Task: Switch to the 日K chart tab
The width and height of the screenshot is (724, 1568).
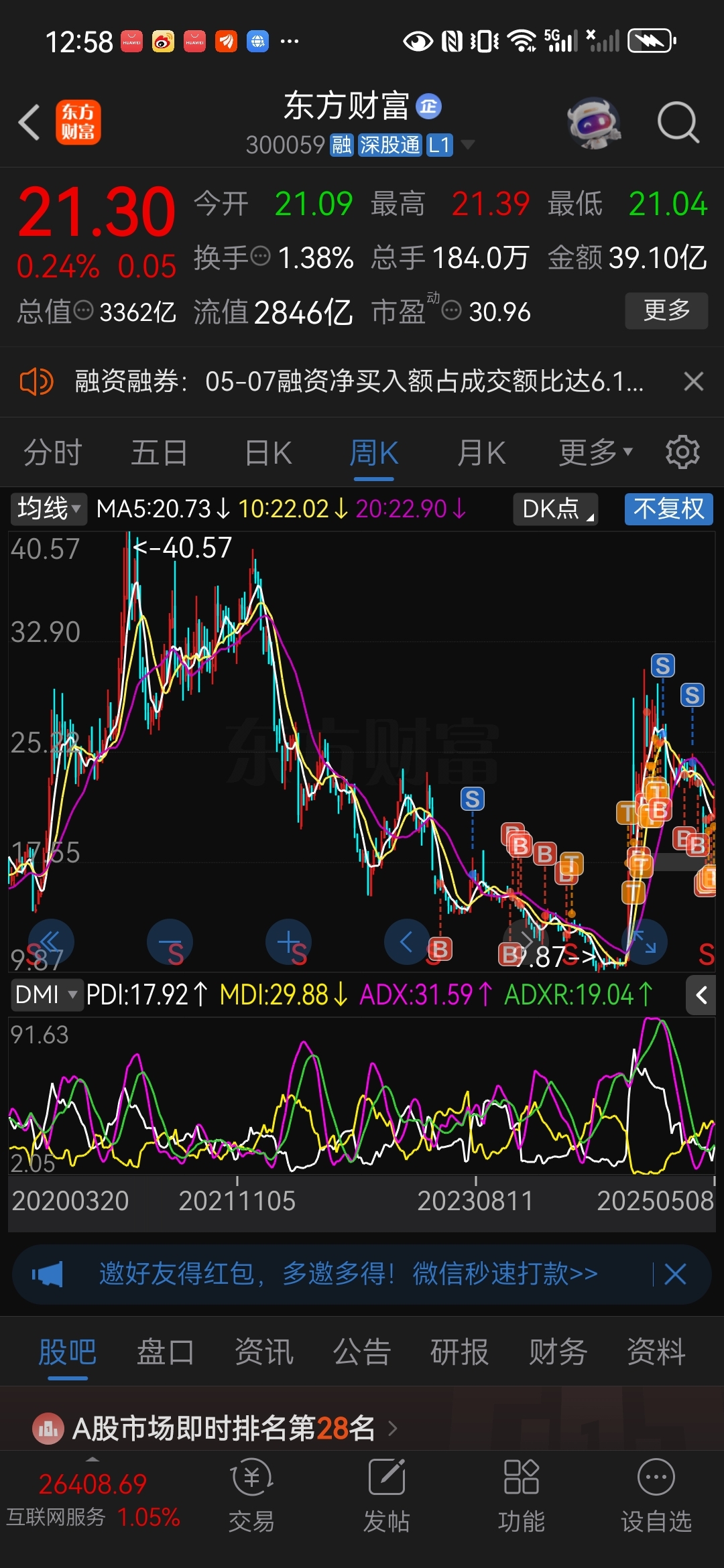Action: (x=268, y=452)
